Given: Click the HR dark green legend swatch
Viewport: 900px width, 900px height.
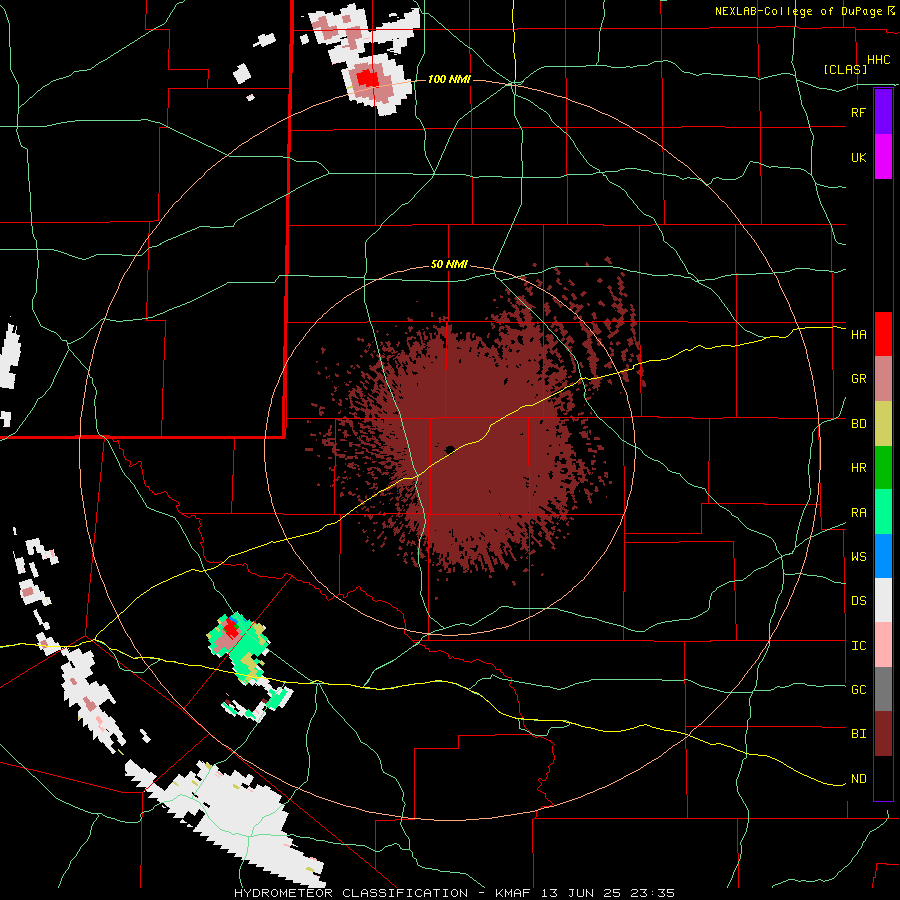Looking at the screenshot, I should pos(883,467).
